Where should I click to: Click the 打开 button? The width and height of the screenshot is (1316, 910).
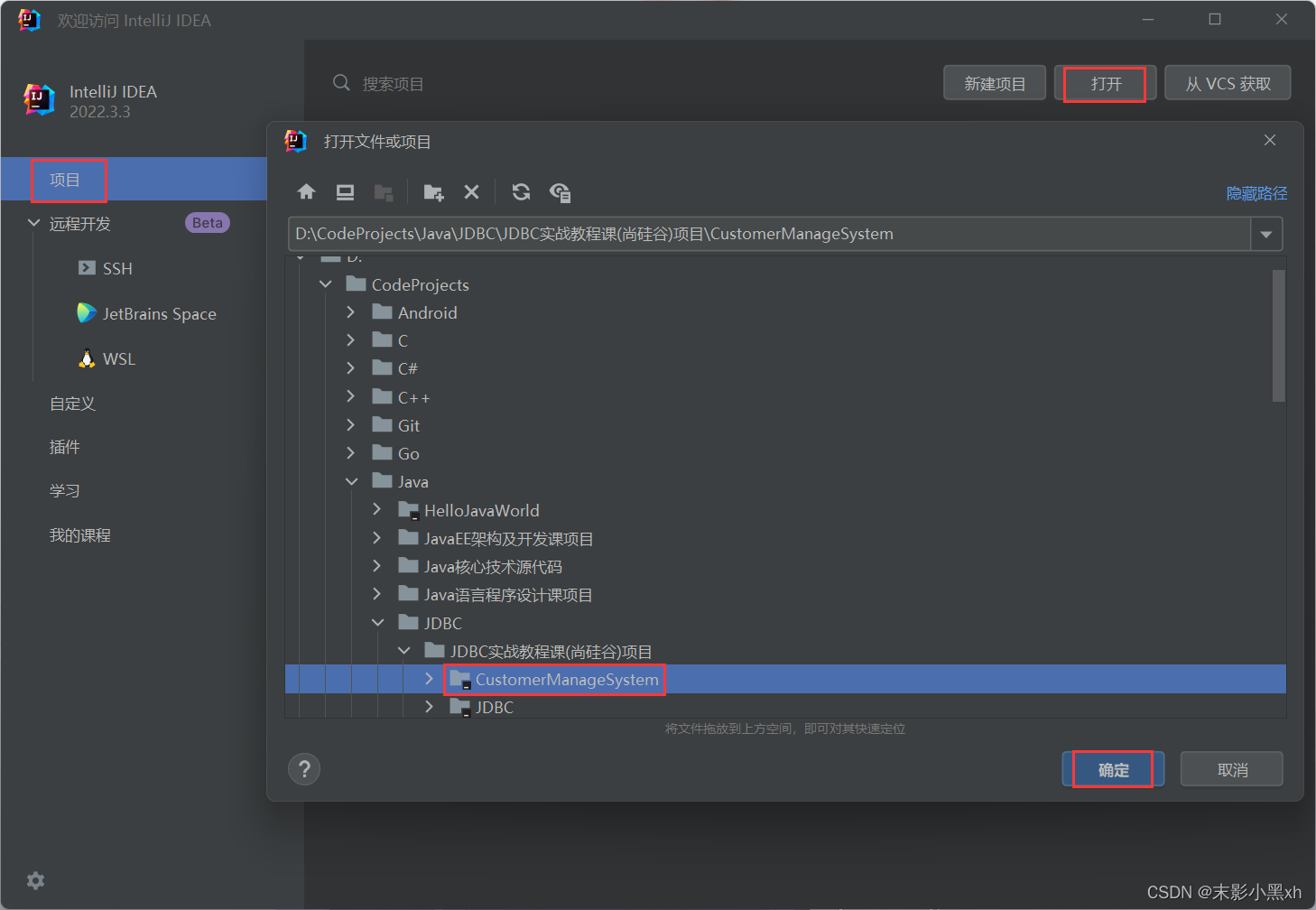(1106, 83)
